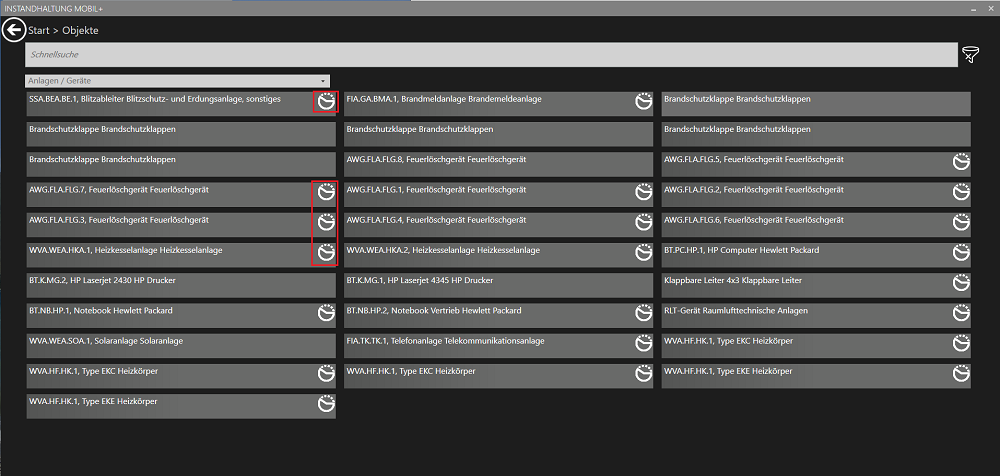Open the filter funnel icon
Screen dimensions: 1000x476
[970, 55]
